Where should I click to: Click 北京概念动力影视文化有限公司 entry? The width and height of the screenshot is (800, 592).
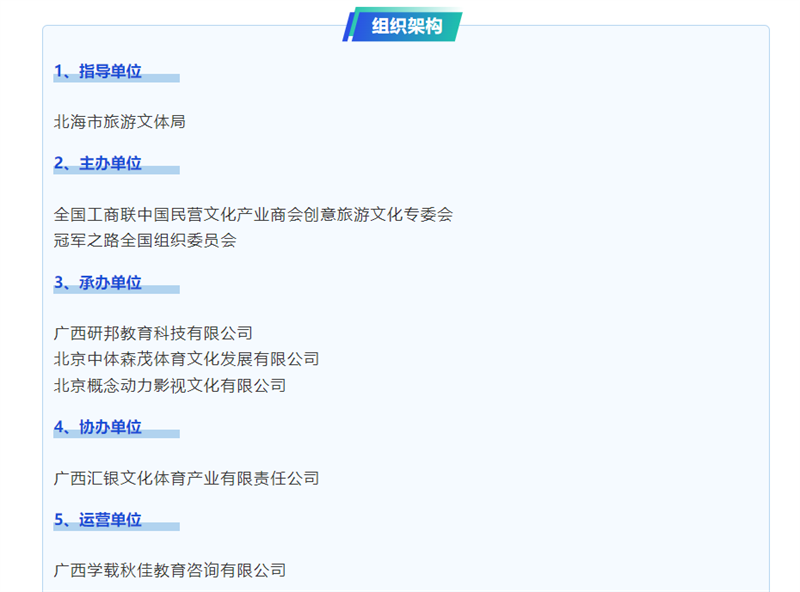click(x=170, y=385)
